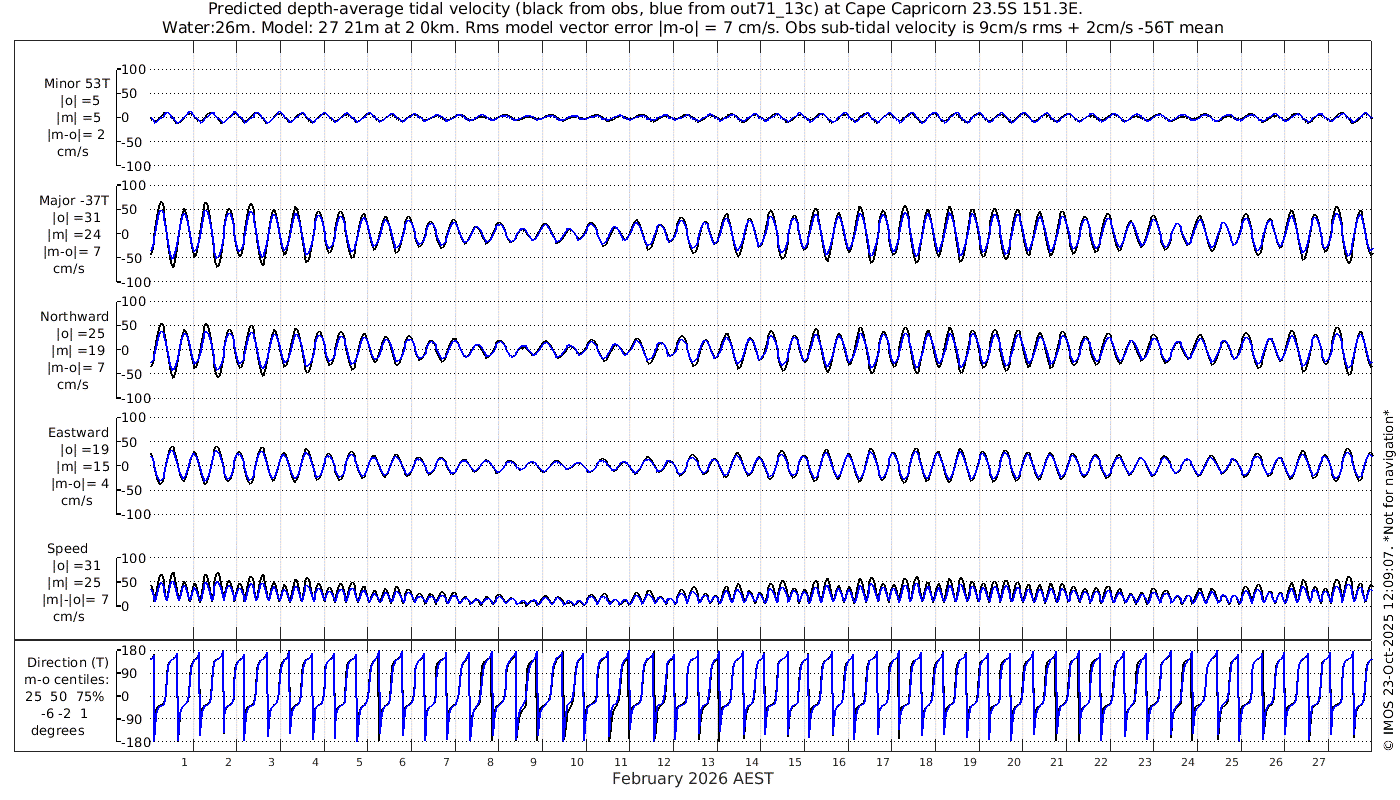Click day "27" on the x-axis
Image resolution: width=1400 pixels, height=800 pixels.
coord(1318,762)
